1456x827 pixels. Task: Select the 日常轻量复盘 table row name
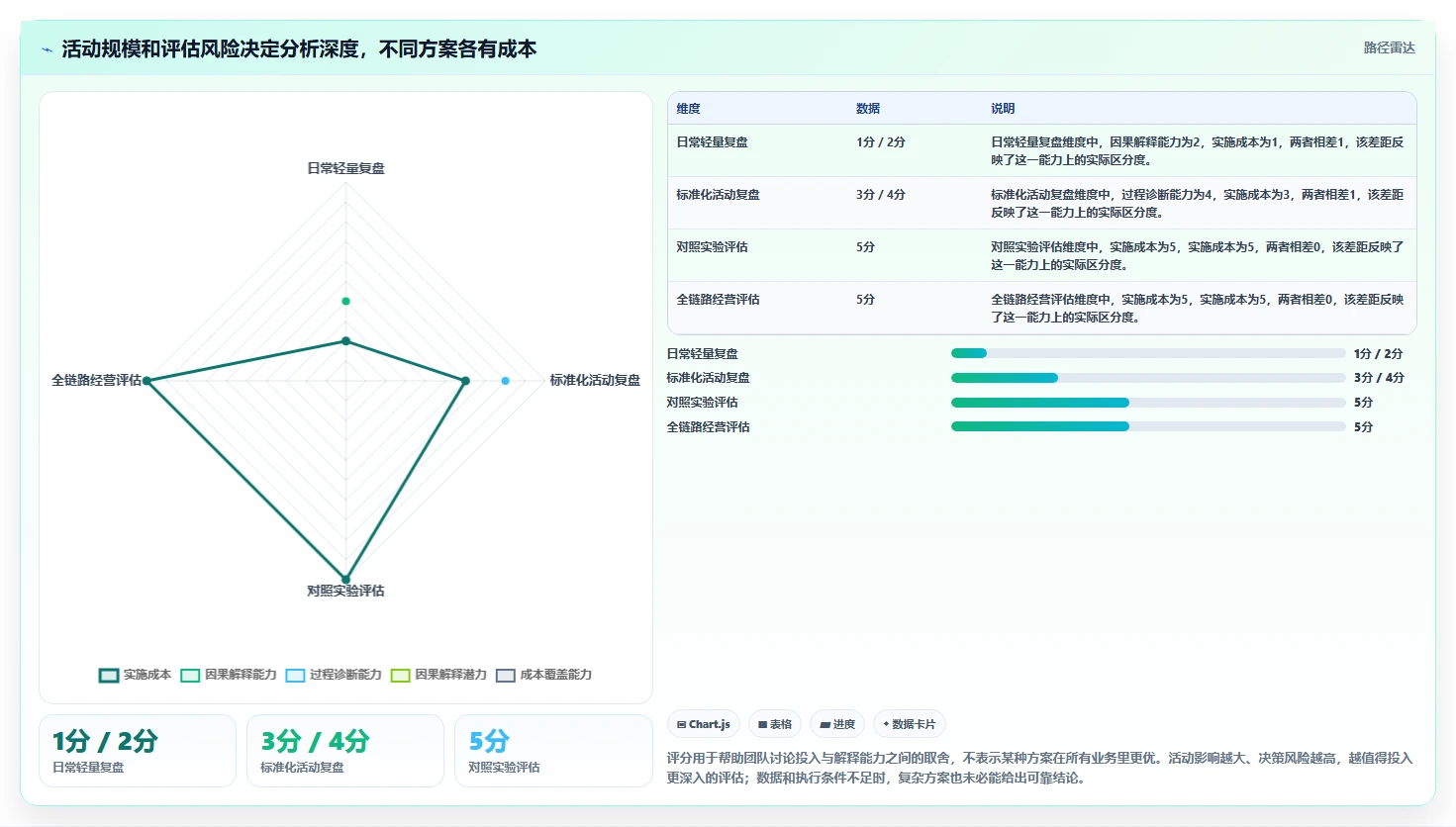pyautogui.click(x=712, y=142)
